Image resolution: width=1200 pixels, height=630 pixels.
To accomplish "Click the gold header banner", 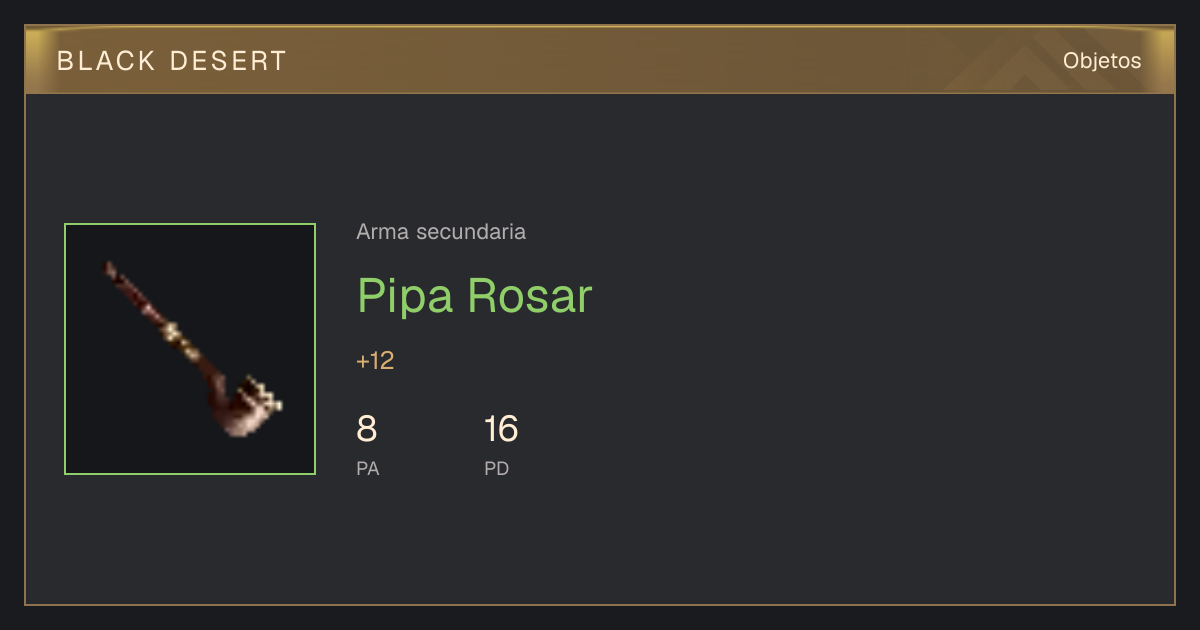I will tap(600, 60).
